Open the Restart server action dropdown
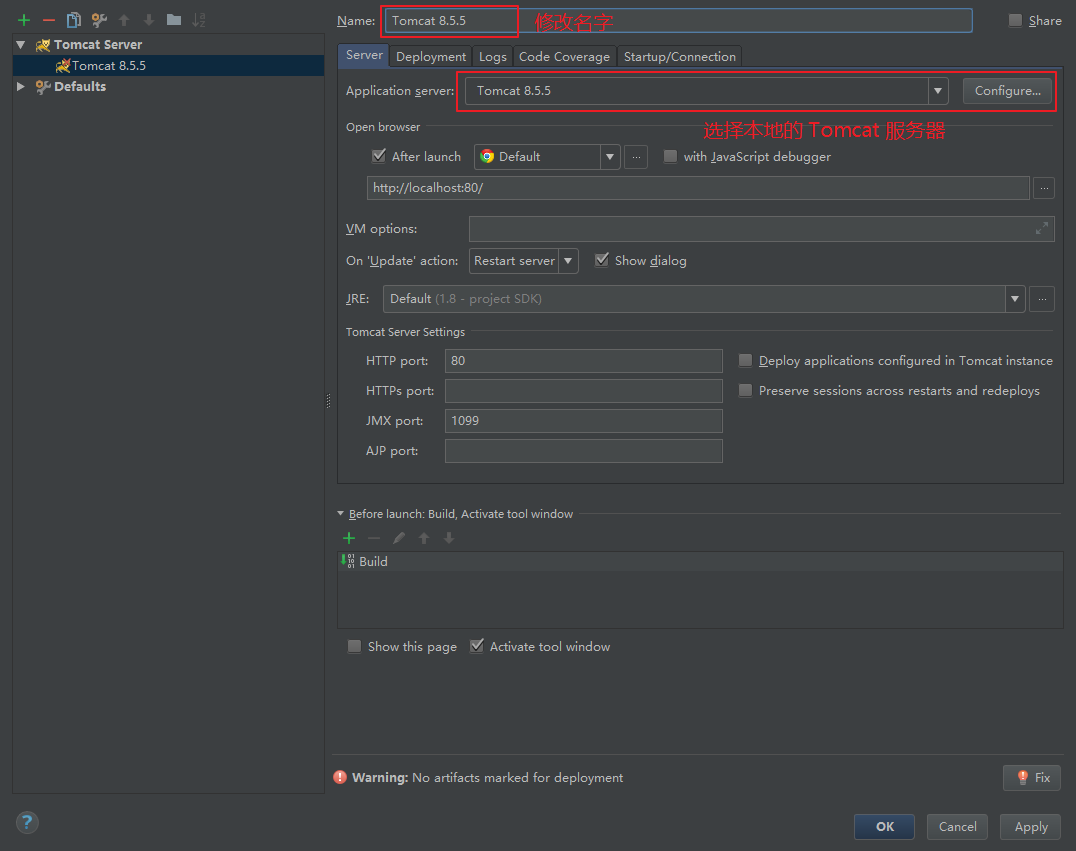Viewport: 1076px width, 851px height. point(568,261)
